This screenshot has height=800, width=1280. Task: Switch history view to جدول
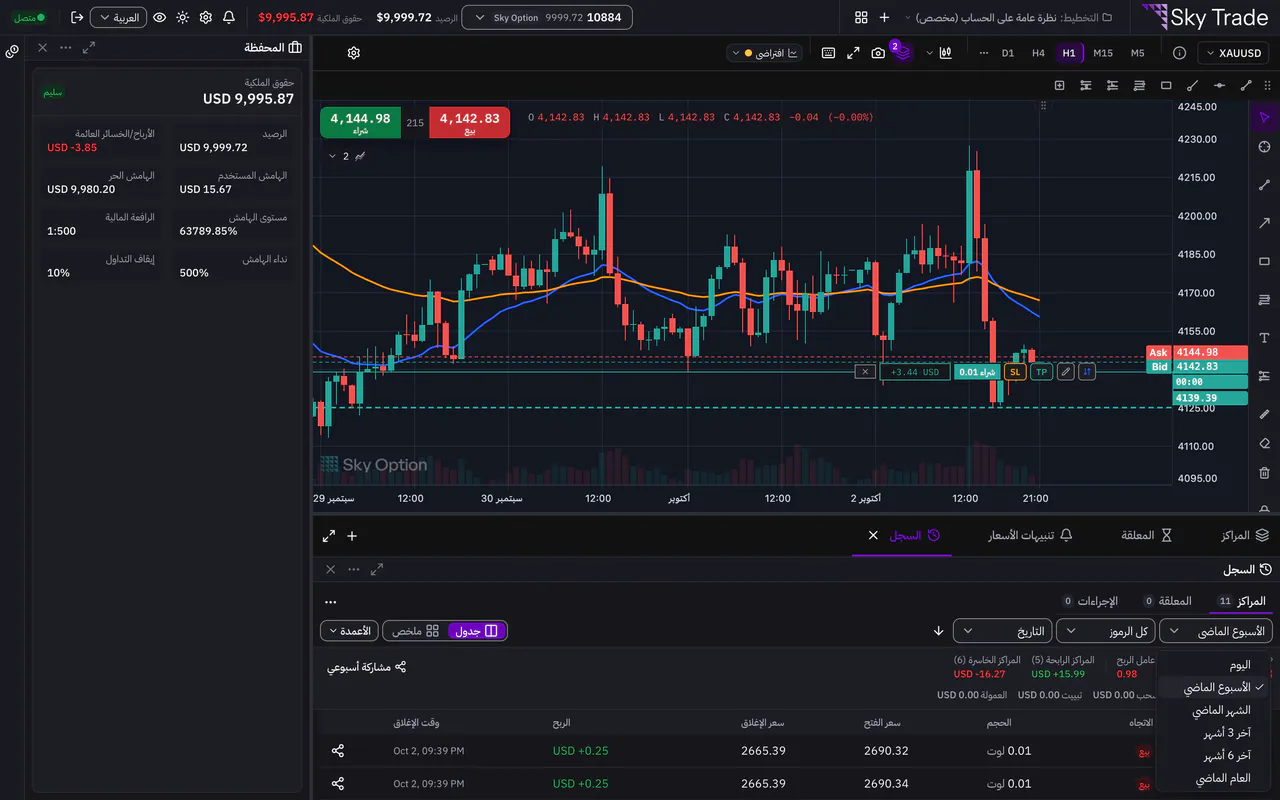476,631
